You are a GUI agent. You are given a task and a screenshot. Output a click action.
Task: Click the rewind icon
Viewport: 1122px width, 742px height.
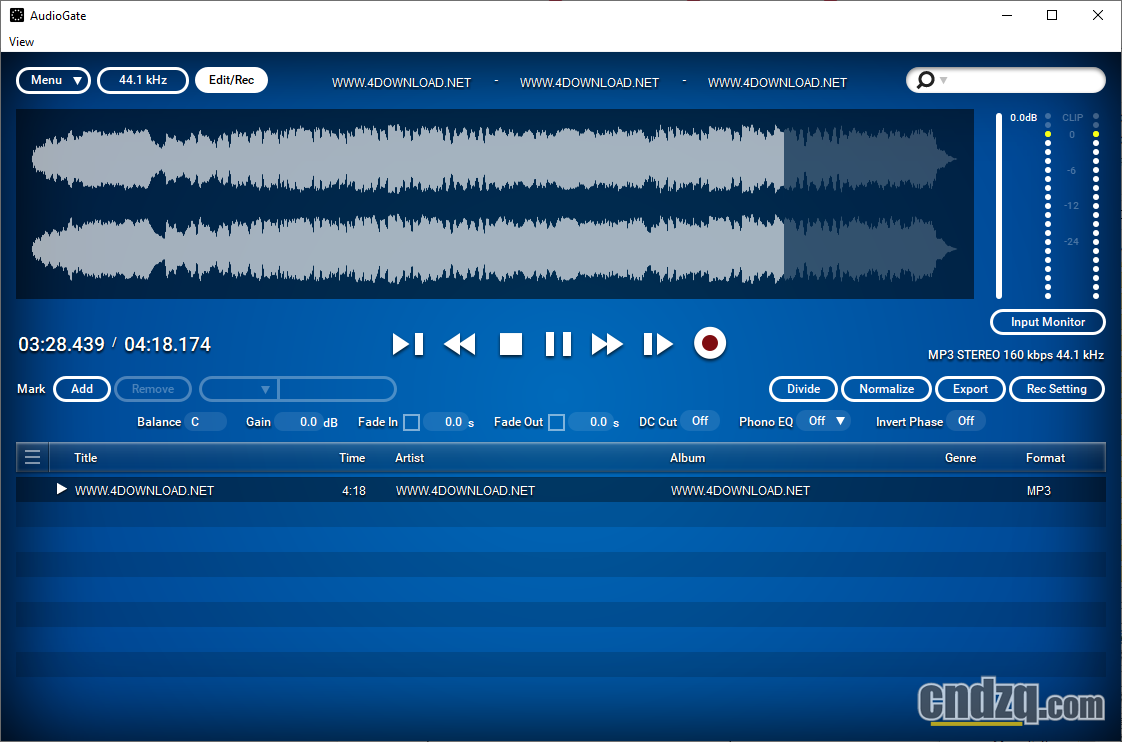(x=459, y=343)
